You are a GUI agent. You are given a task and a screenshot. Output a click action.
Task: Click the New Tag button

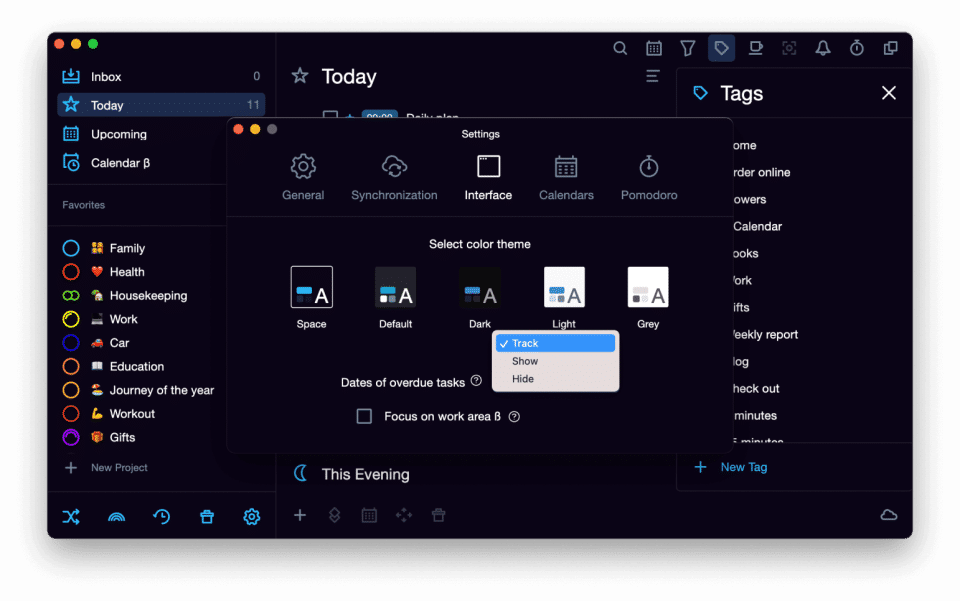pyautogui.click(x=731, y=467)
